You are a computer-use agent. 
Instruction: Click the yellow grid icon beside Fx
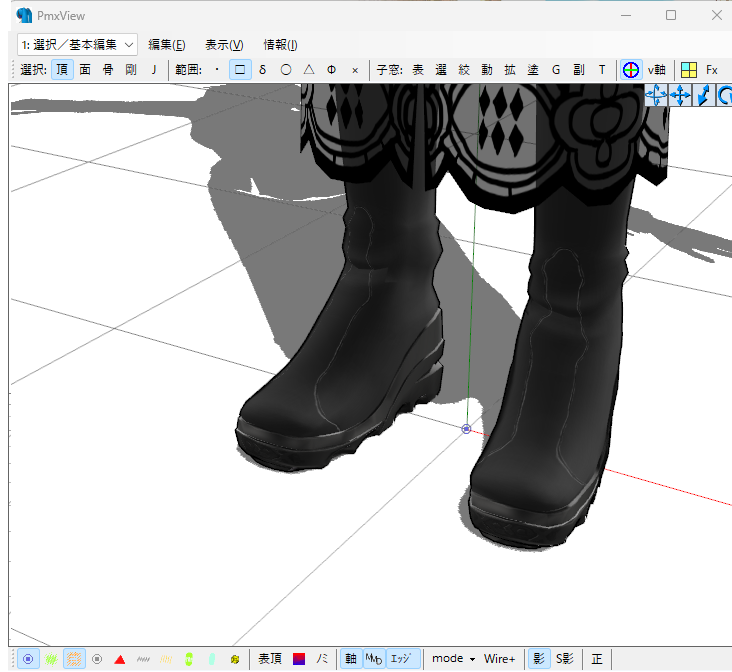click(x=689, y=70)
